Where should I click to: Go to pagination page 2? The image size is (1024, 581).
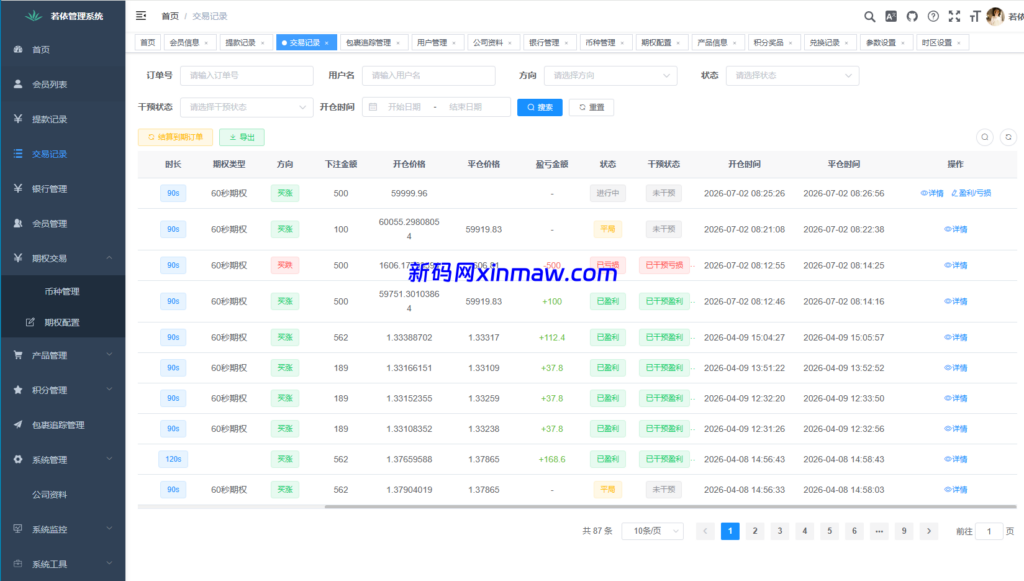pyautogui.click(x=755, y=531)
